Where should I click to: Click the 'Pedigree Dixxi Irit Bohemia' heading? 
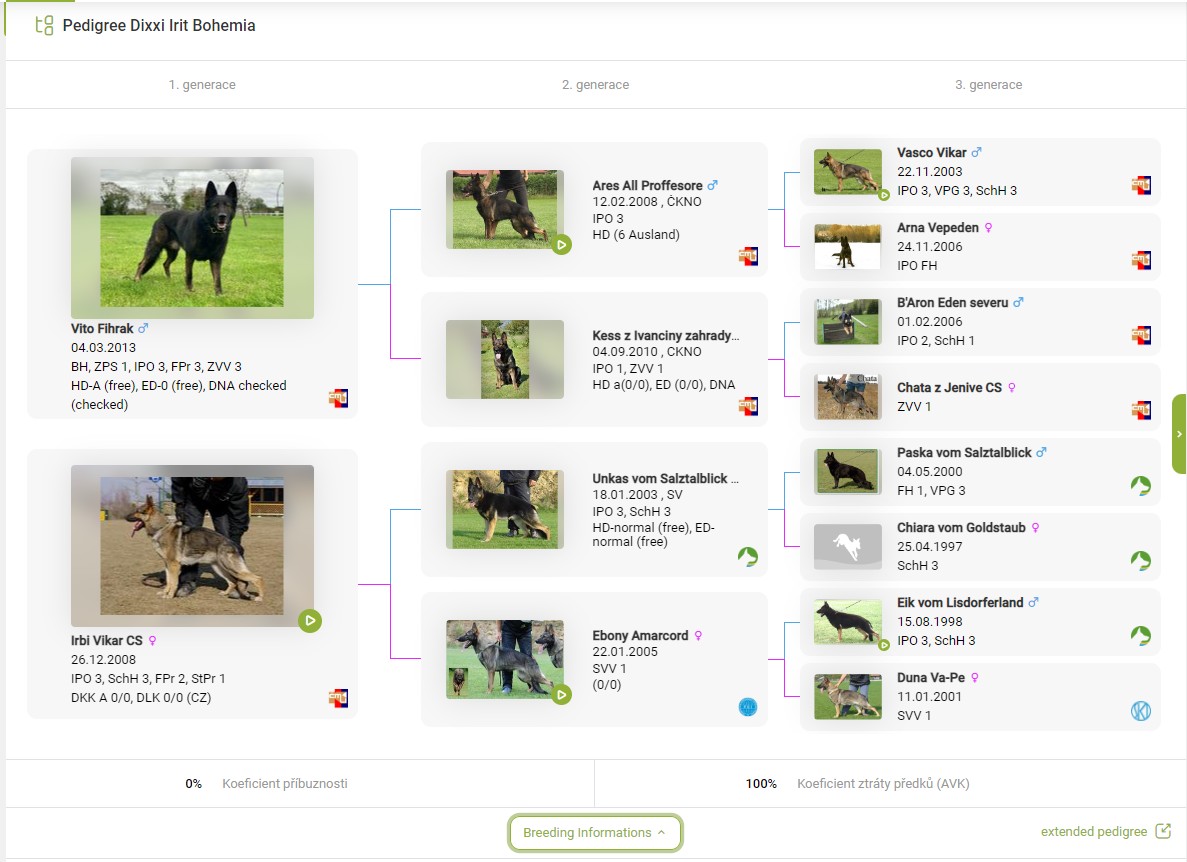(159, 26)
